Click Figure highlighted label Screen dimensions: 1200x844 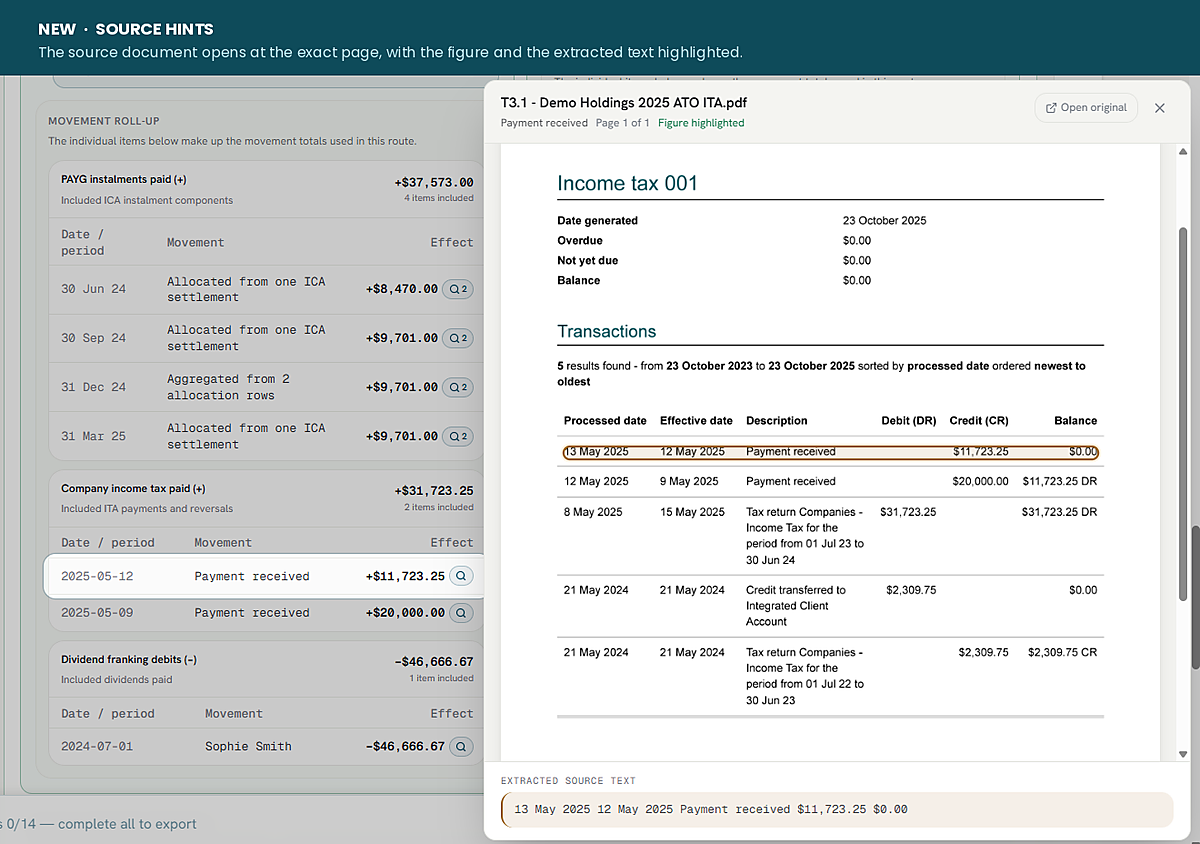click(701, 123)
